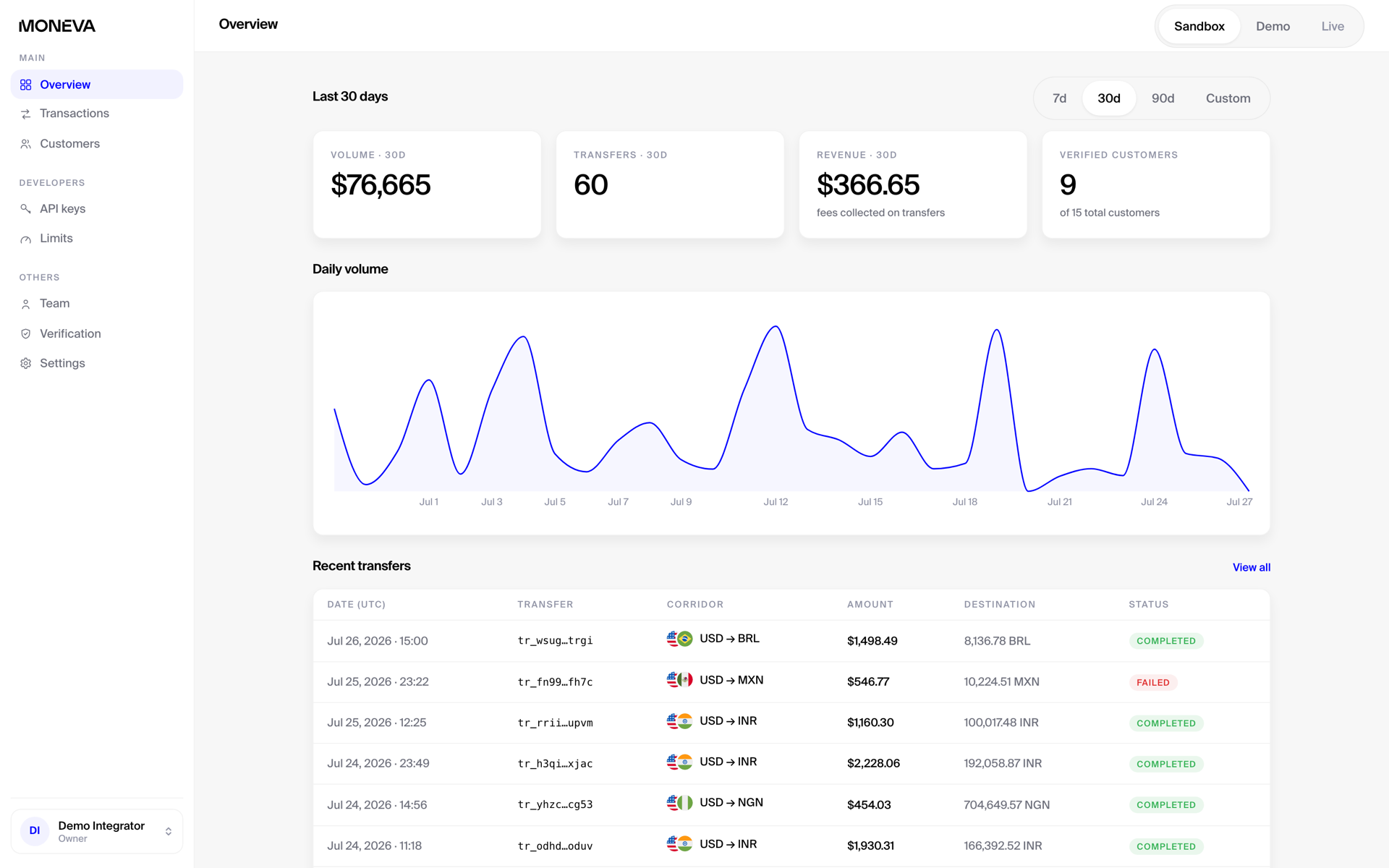Navigate to Limits
Screen dimensions: 1389x868
97,239
